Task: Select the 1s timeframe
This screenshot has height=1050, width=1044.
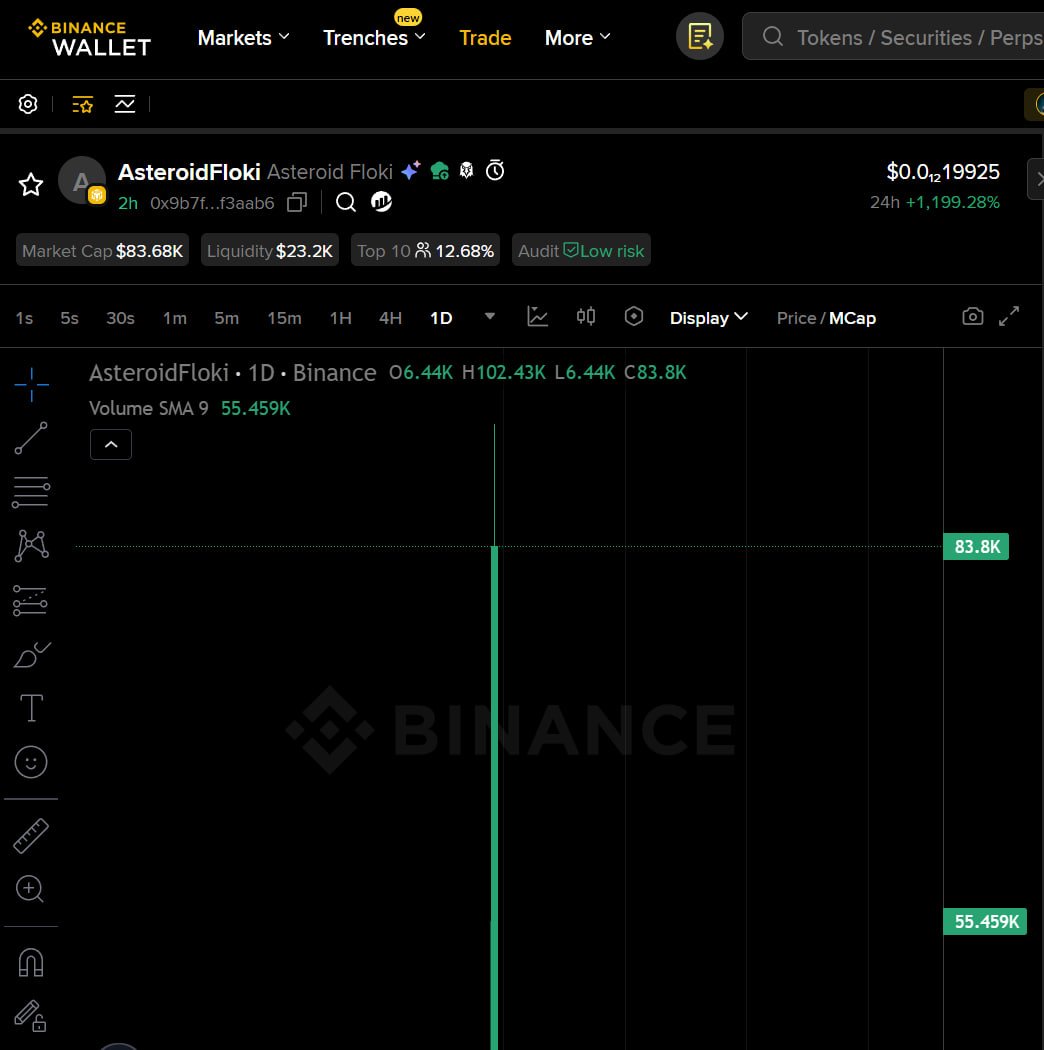Action: pos(24,318)
